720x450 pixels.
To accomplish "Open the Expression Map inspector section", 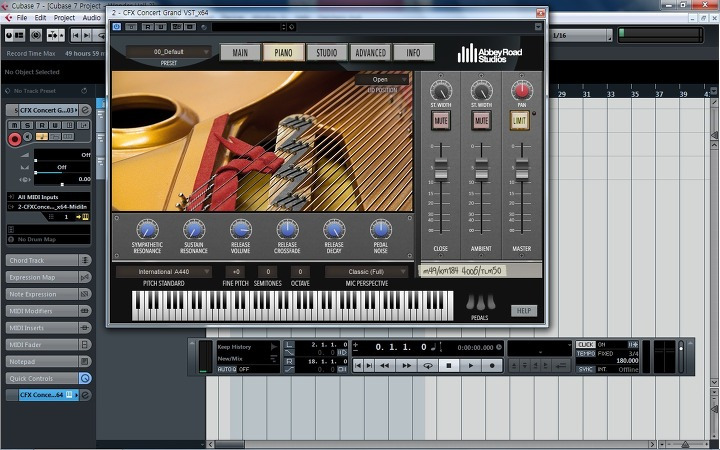I will 48,277.
